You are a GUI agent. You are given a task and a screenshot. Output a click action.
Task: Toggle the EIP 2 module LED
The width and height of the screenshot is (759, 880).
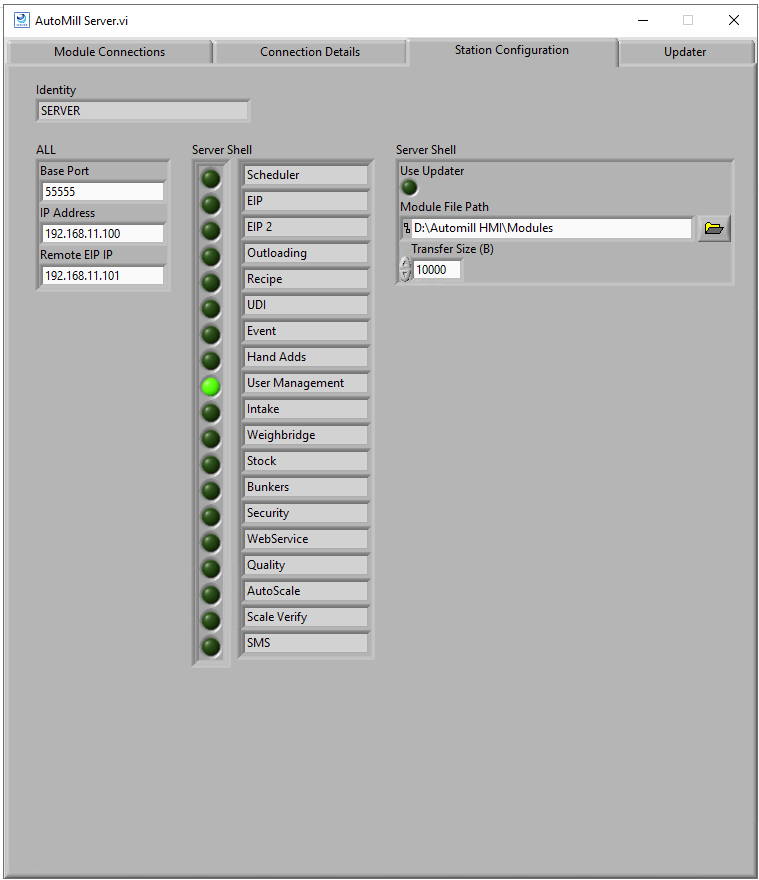[211, 231]
